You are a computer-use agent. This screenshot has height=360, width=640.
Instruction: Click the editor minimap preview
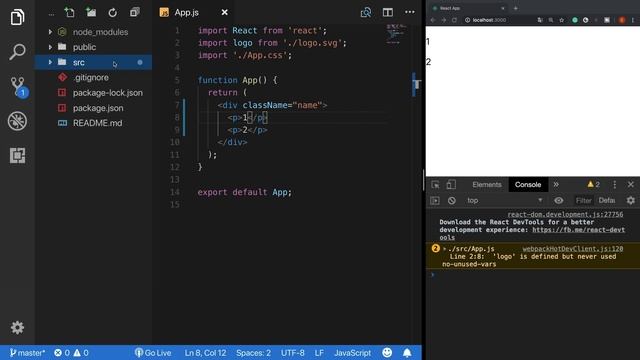click(396, 34)
